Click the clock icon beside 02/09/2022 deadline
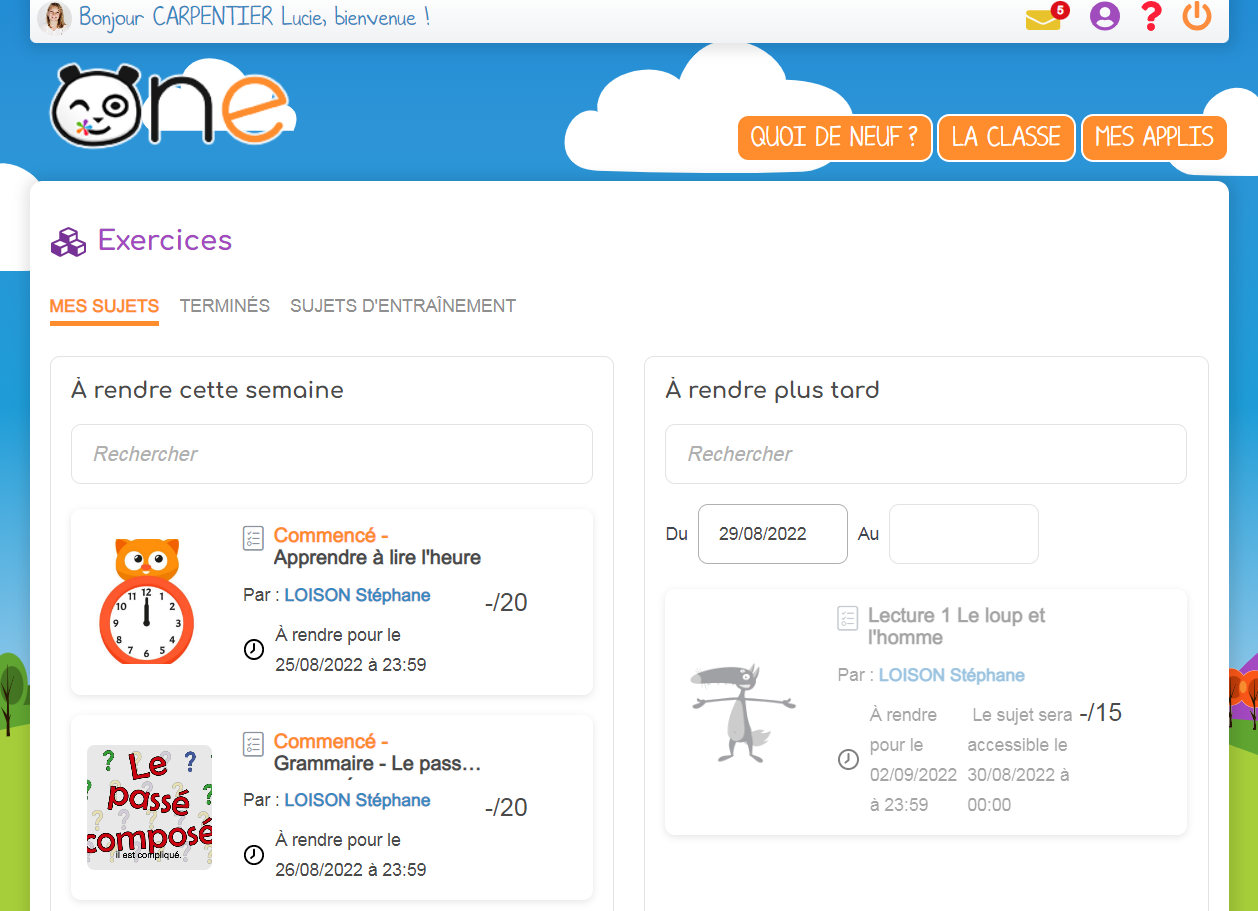The width and height of the screenshot is (1258, 911). tap(848, 760)
